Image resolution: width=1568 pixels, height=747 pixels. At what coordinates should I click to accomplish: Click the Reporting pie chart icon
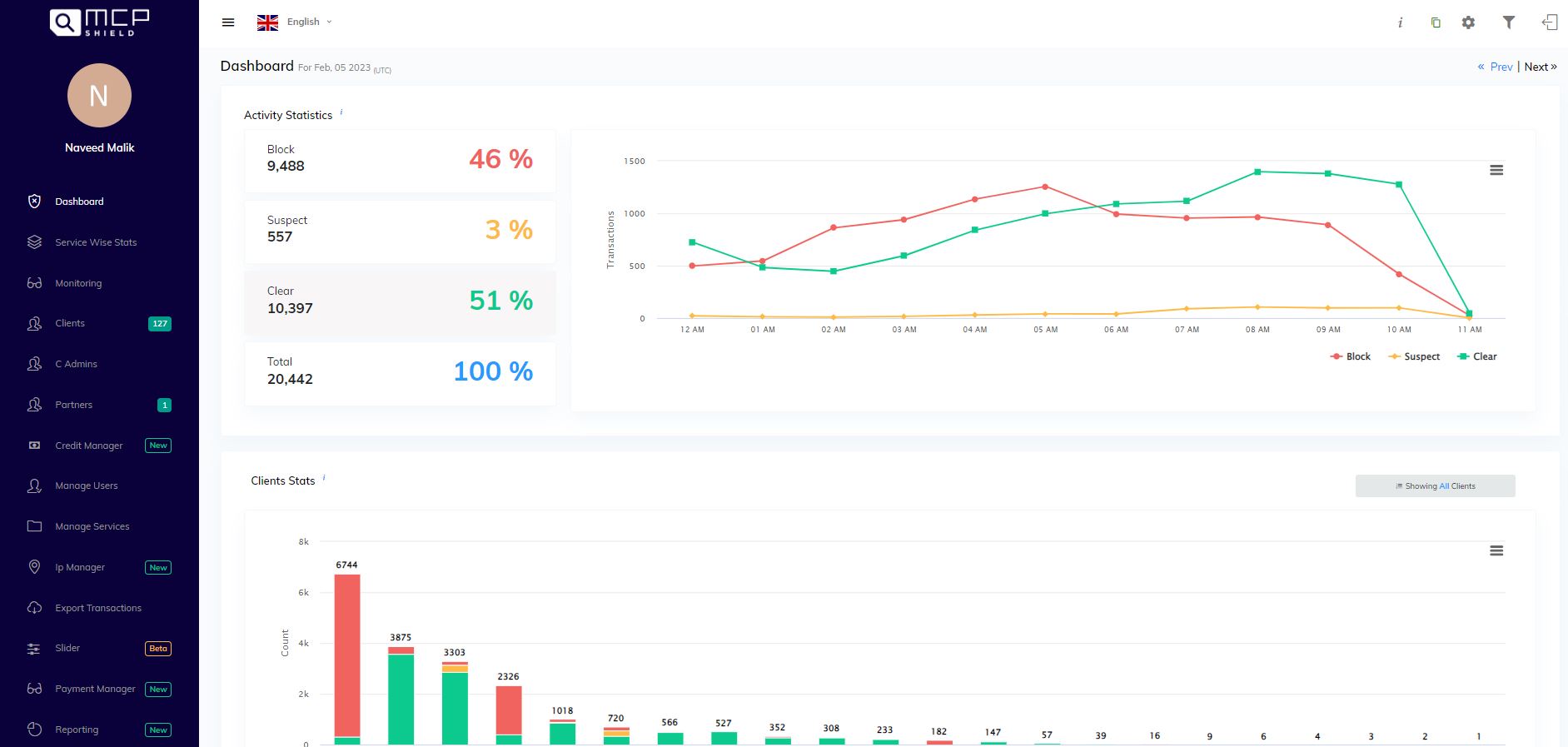[x=34, y=730]
